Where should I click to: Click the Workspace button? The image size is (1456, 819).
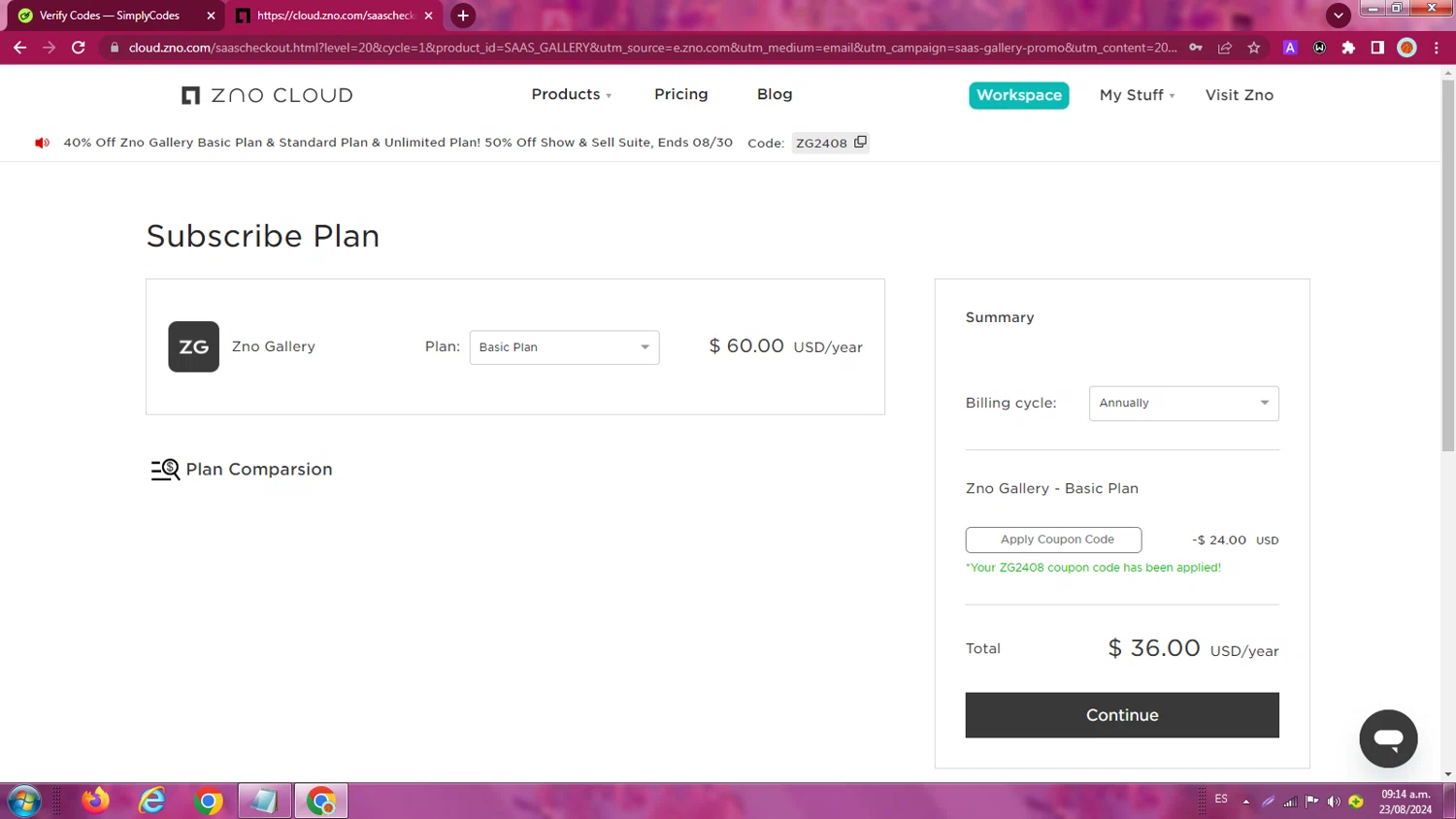click(x=1018, y=95)
